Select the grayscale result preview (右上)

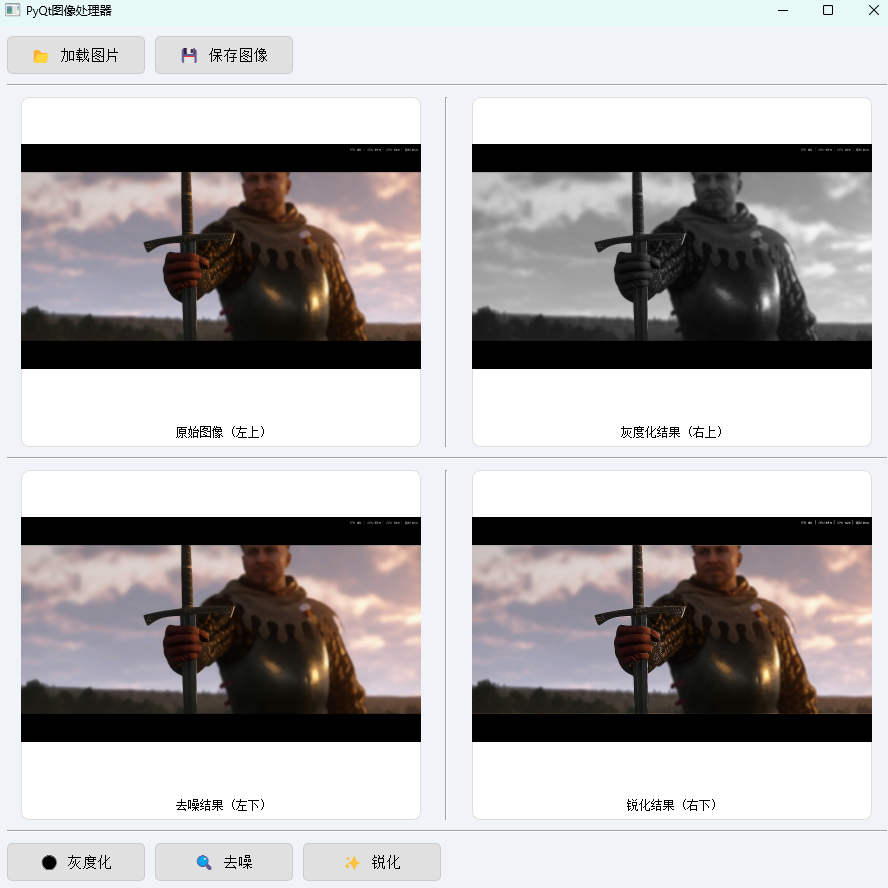tap(671, 256)
